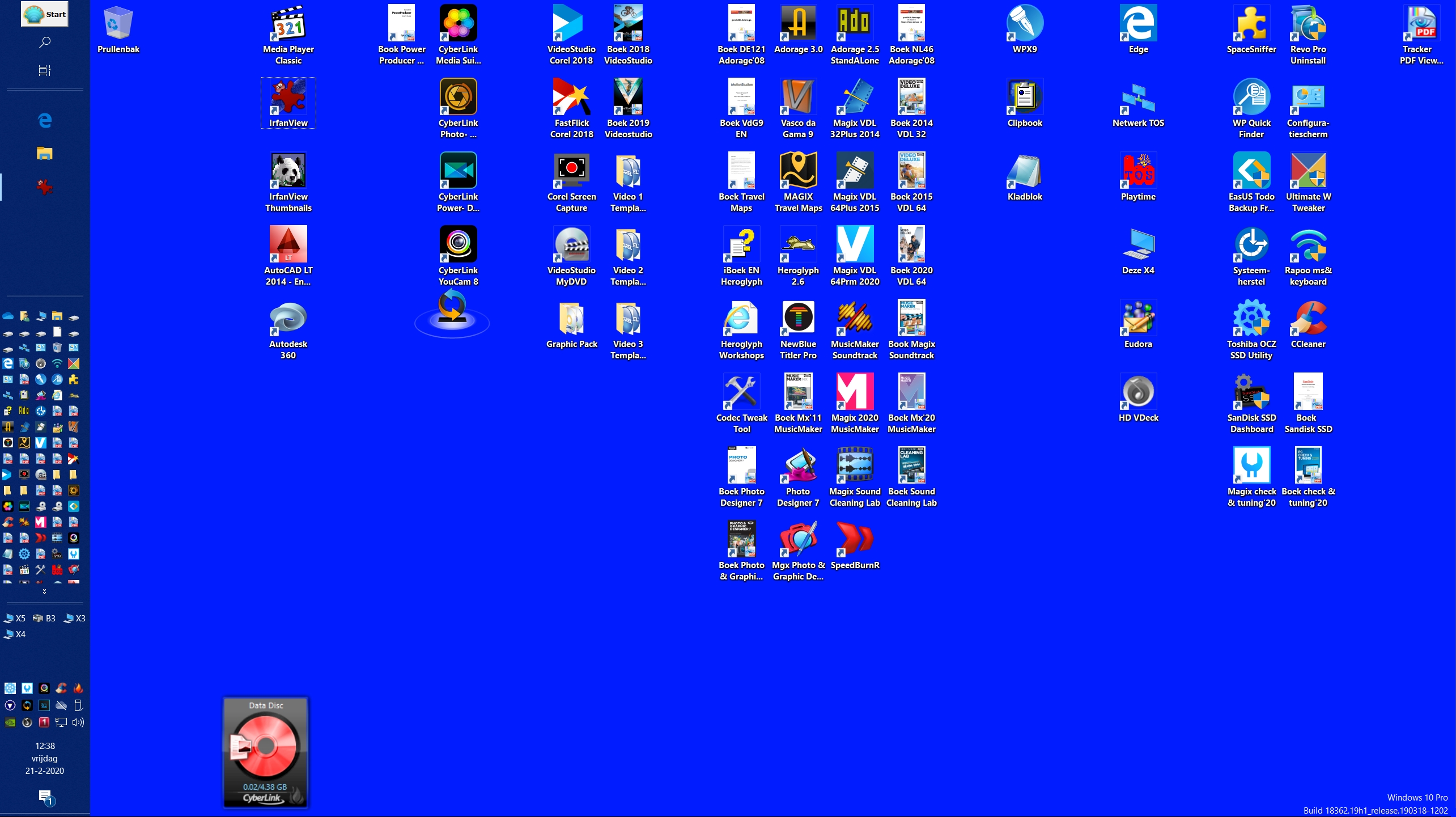Viewport: 1456px width, 817px height.
Task: Show the clock and date flyout
Action: point(45,759)
